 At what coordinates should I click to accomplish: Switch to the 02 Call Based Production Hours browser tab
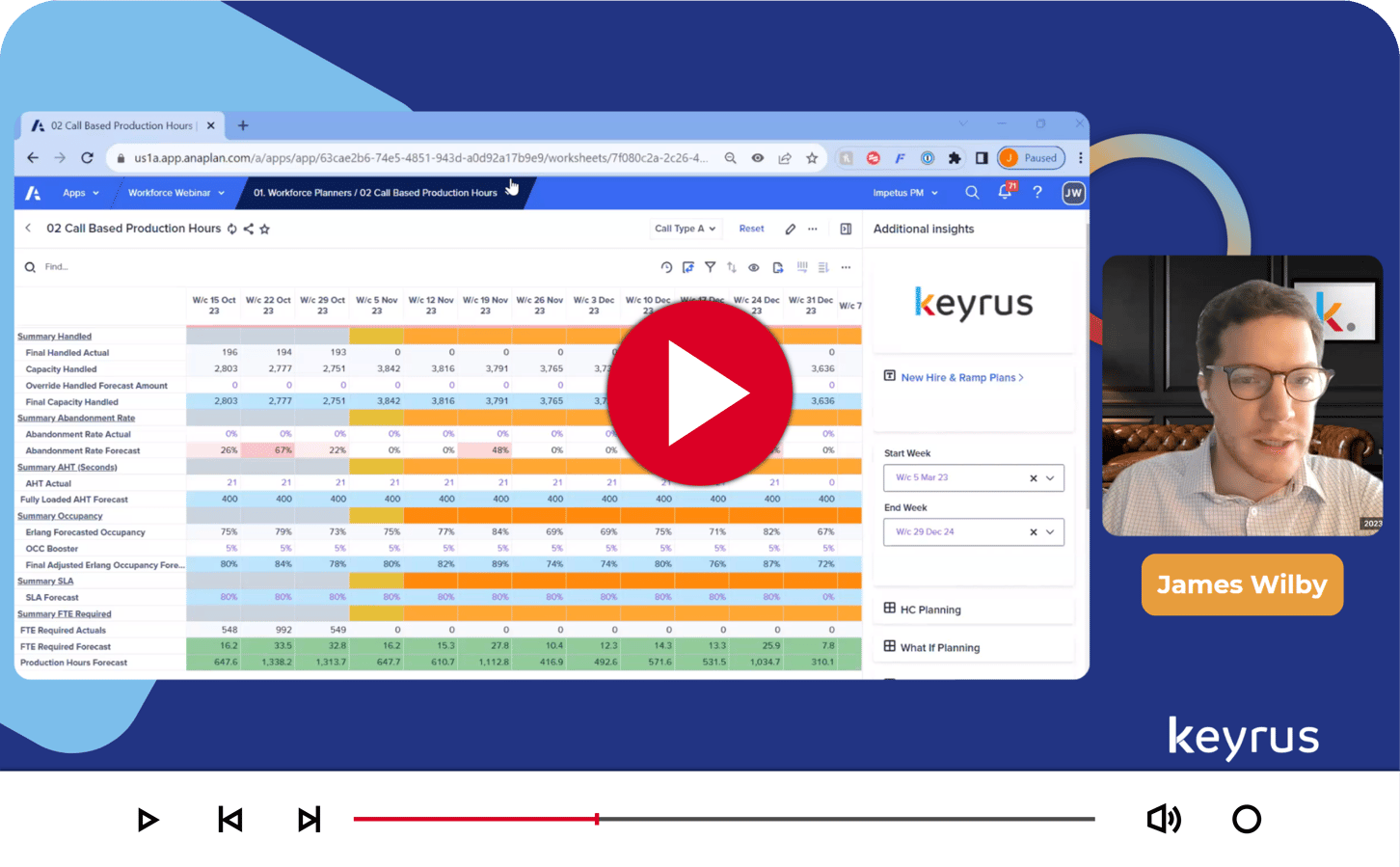coord(121,125)
